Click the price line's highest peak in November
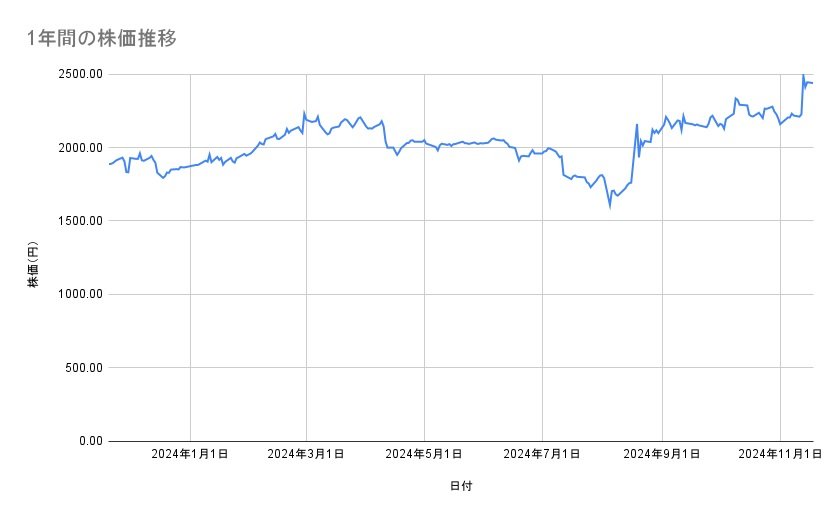839x519 pixels. (x=803, y=75)
